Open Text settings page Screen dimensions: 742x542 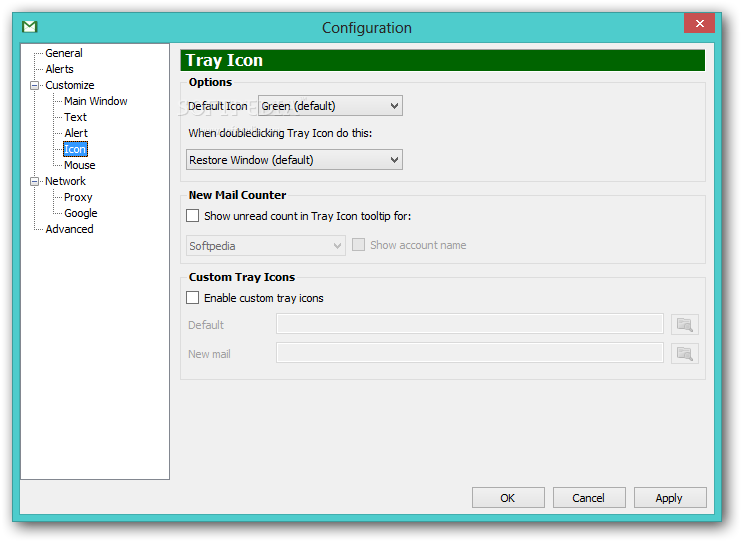[75, 117]
